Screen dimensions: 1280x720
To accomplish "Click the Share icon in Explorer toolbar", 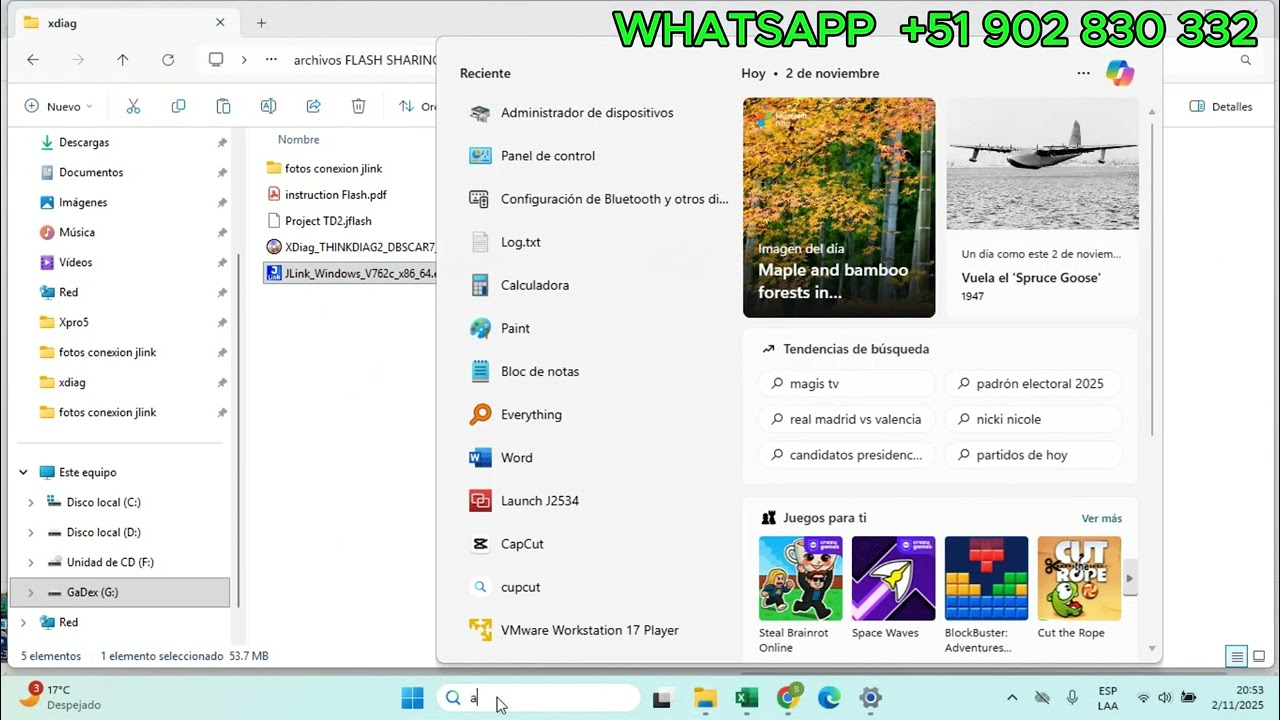I will [x=313, y=106].
